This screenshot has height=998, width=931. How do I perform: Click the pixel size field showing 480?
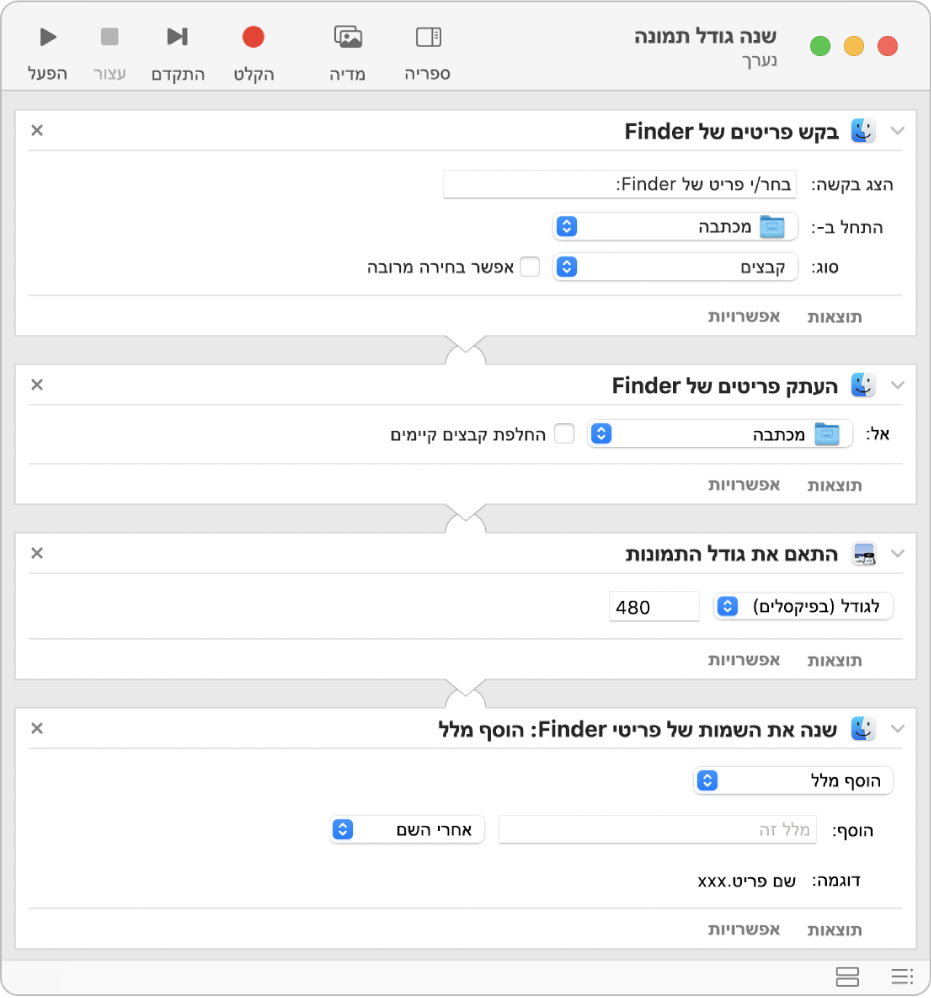point(654,606)
